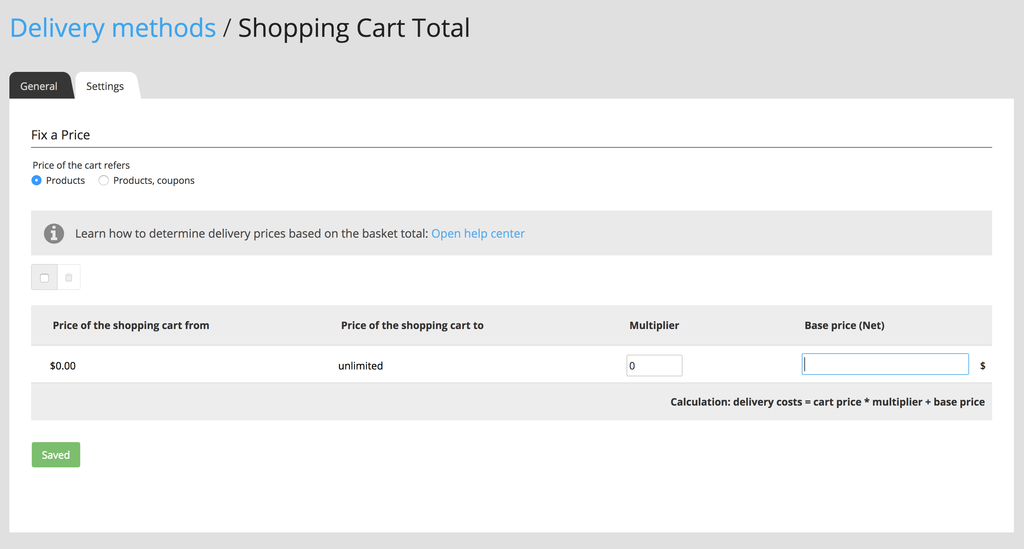Viewport: 1024px width, 549px height.
Task: Open the Settings tab
Action: pos(105,86)
